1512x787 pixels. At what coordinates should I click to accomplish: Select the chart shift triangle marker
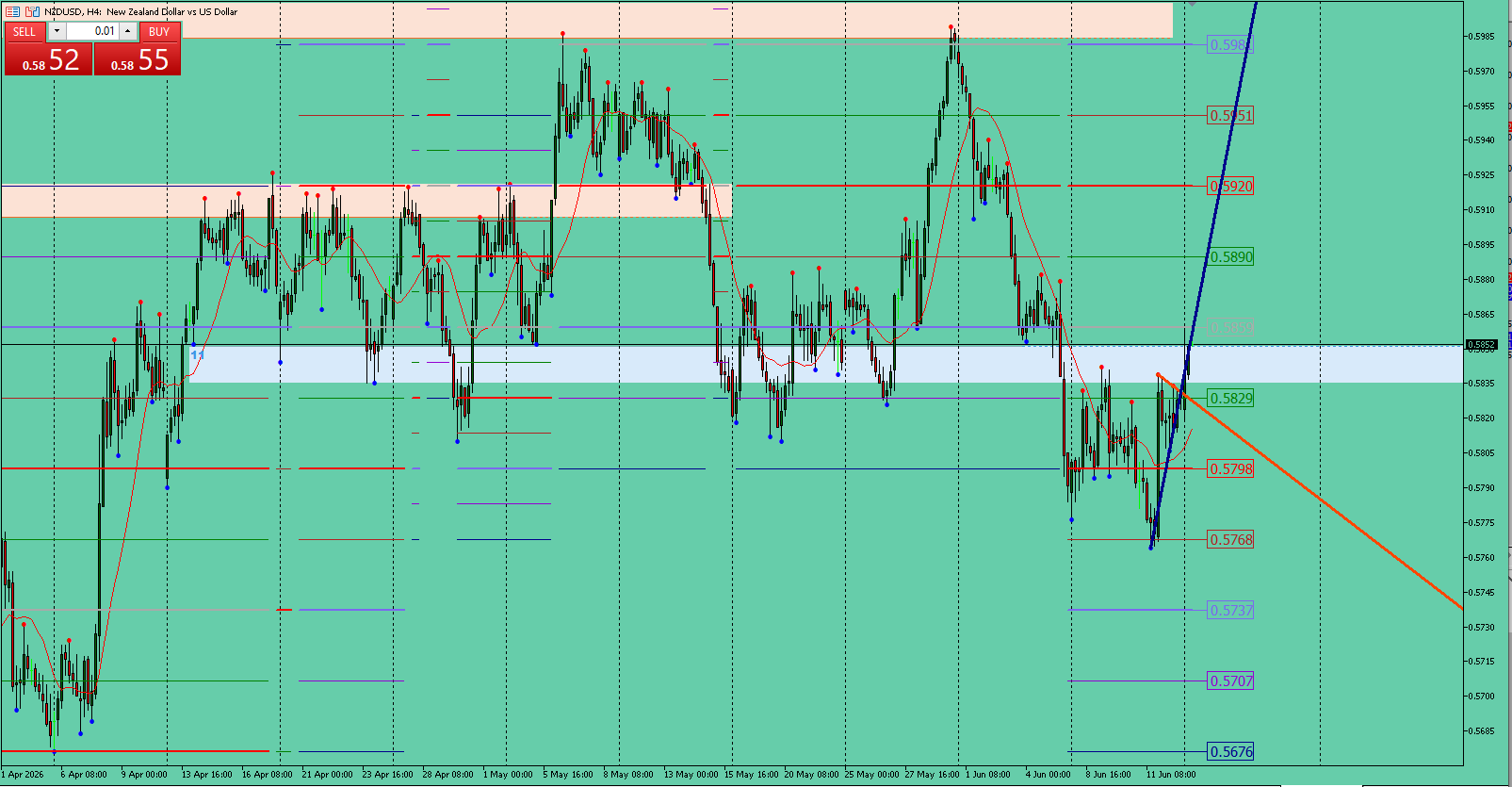pos(1193,4)
